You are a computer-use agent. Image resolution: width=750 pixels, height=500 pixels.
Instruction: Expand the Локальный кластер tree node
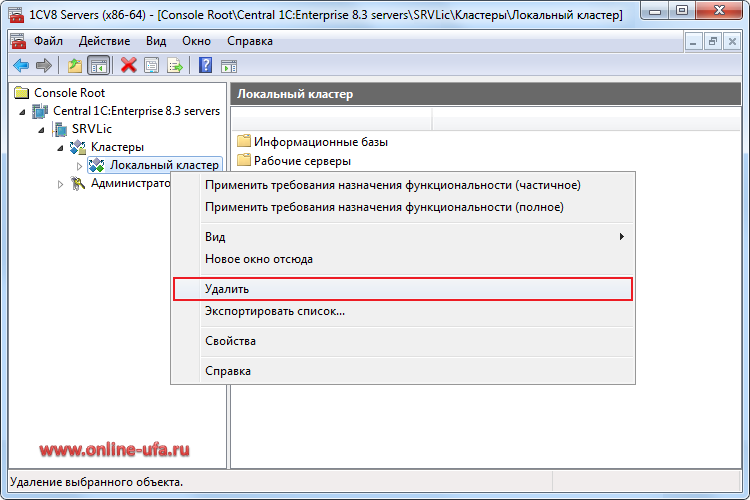pyautogui.click(x=79, y=166)
